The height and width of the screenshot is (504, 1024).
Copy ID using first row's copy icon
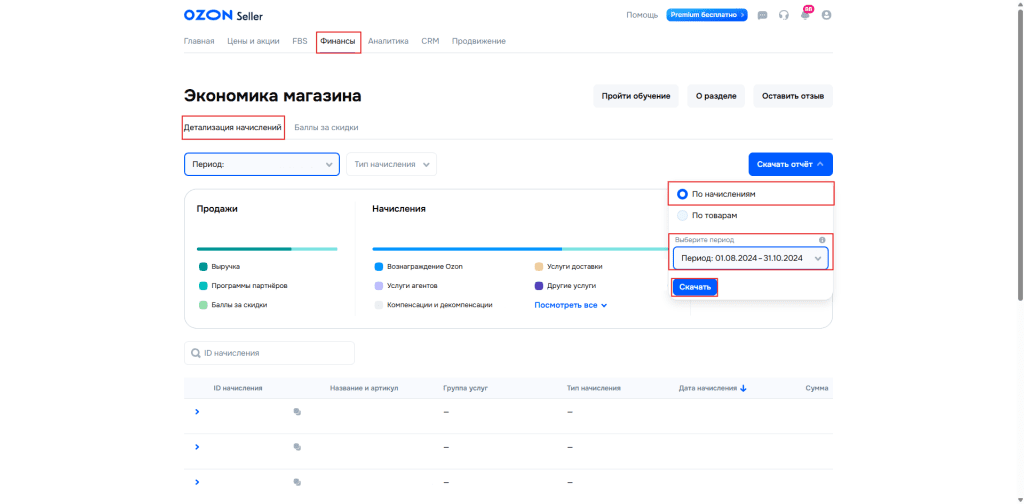[x=297, y=412]
